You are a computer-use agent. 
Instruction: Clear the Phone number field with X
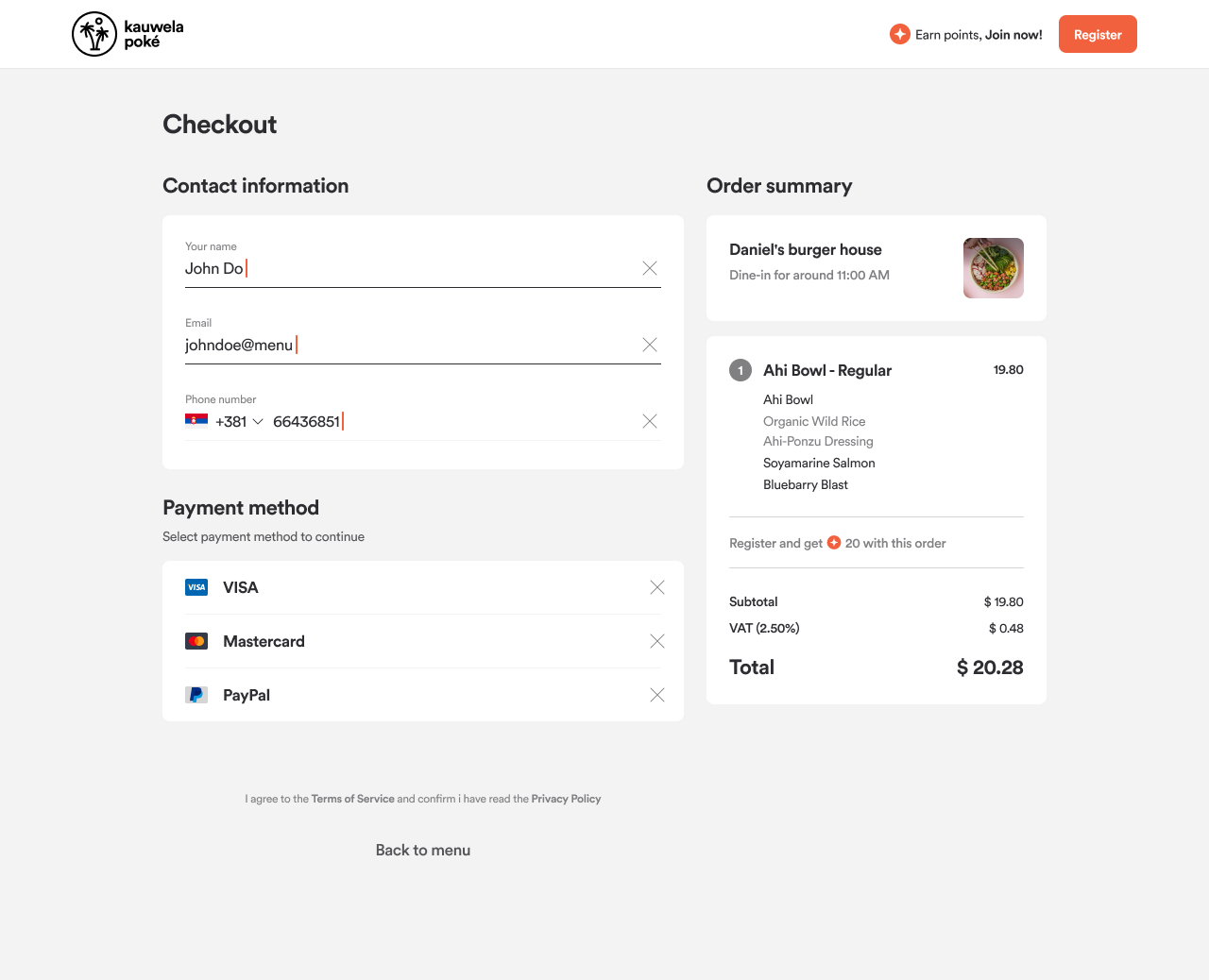point(650,421)
